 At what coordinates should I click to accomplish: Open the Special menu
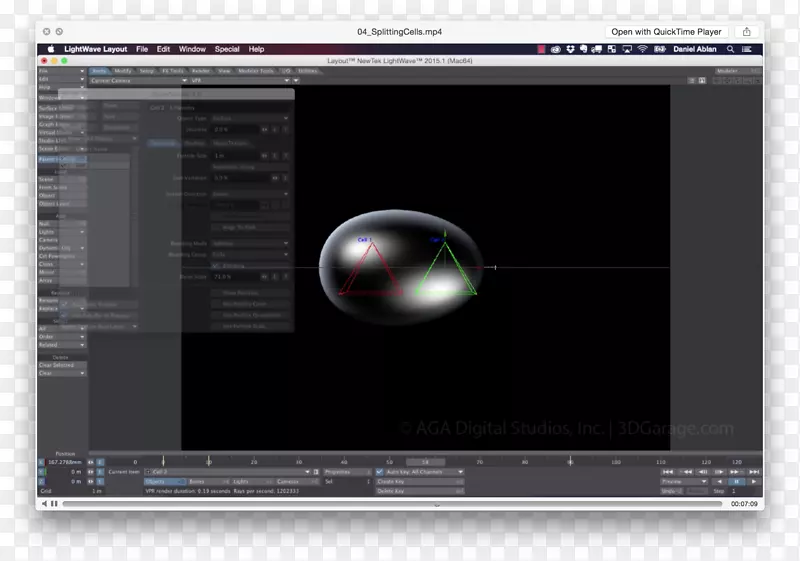[x=227, y=49]
